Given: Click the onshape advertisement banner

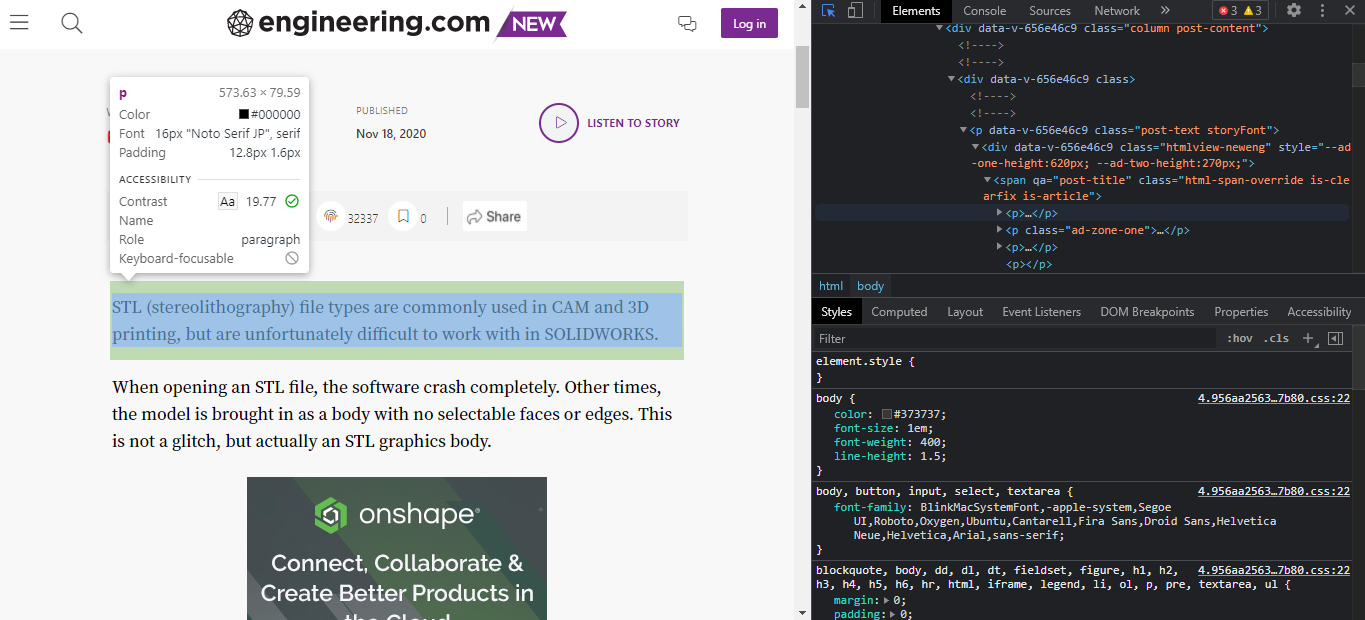Looking at the screenshot, I should (397, 548).
